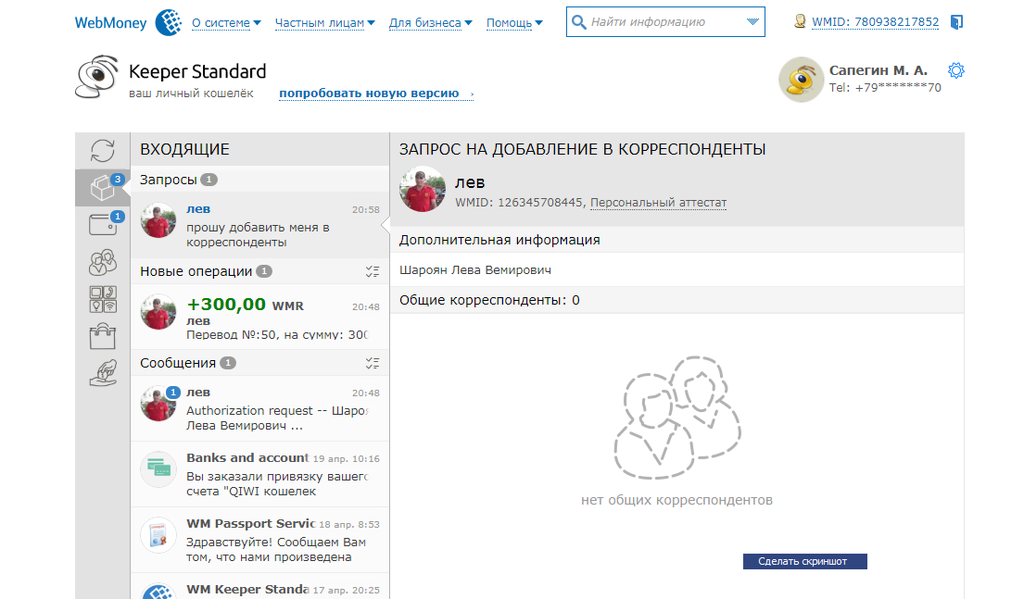Open the Banks and accounts message

tap(260, 474)
